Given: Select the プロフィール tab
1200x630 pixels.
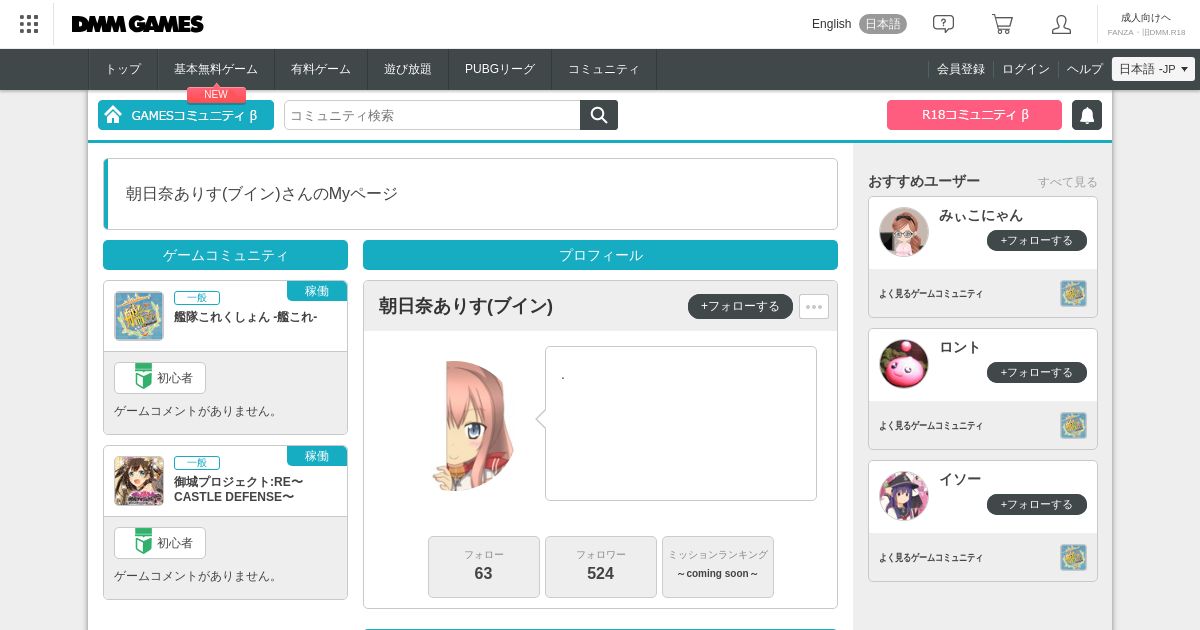Looking at the screenshot, I should pyautogui.click(x=600, y=255).
